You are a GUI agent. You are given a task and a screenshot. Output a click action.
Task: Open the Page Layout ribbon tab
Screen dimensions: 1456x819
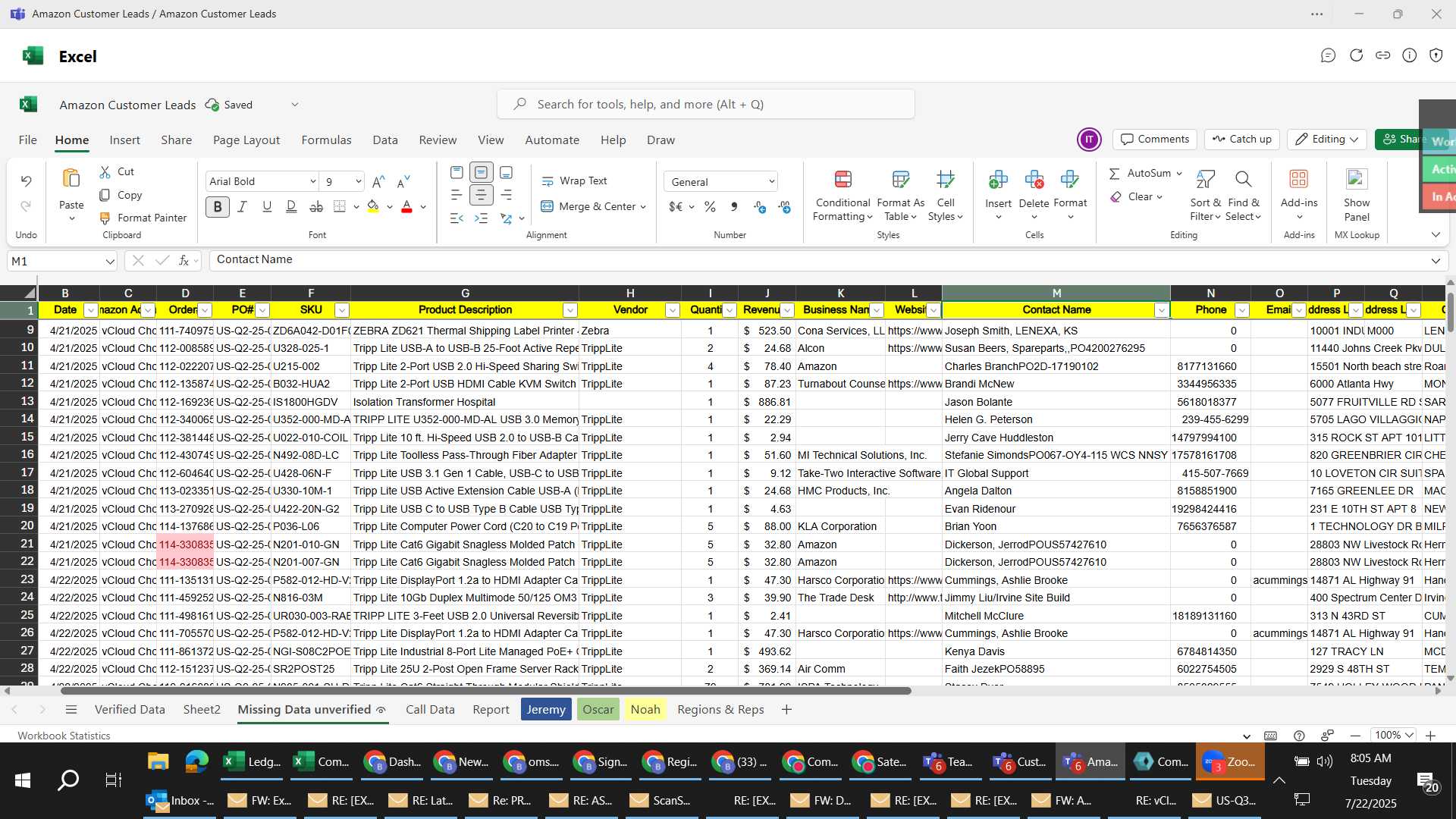pos(246,140)
